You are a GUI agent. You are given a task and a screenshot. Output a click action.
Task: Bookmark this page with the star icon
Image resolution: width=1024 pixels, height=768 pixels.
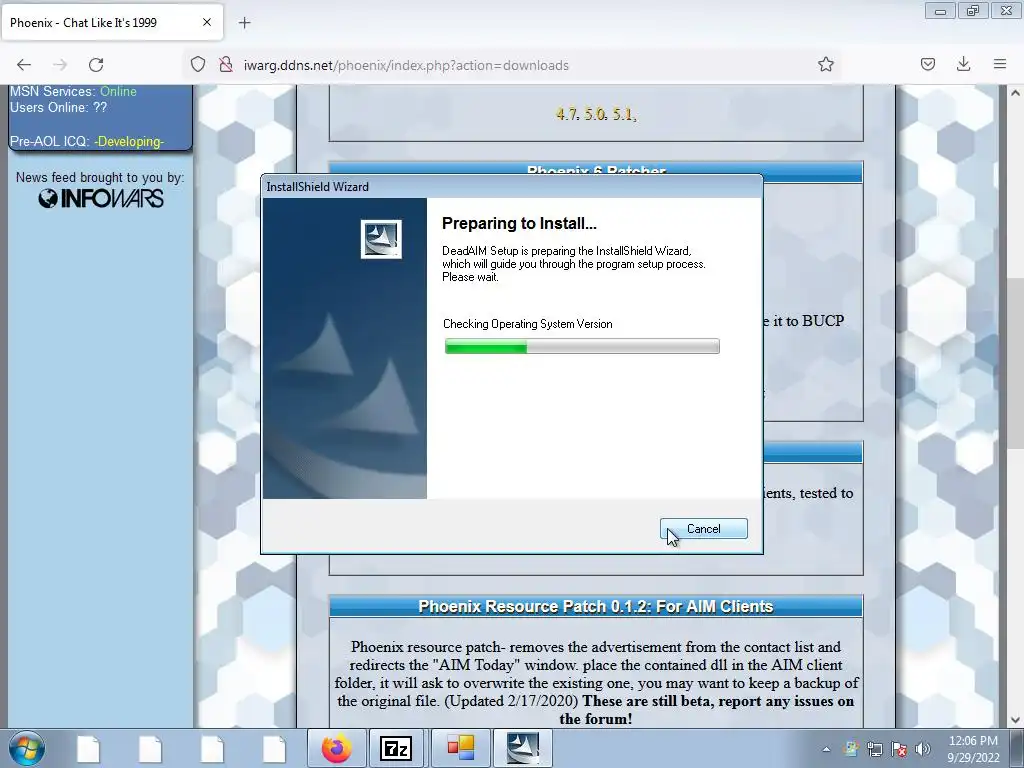[825, 64]
